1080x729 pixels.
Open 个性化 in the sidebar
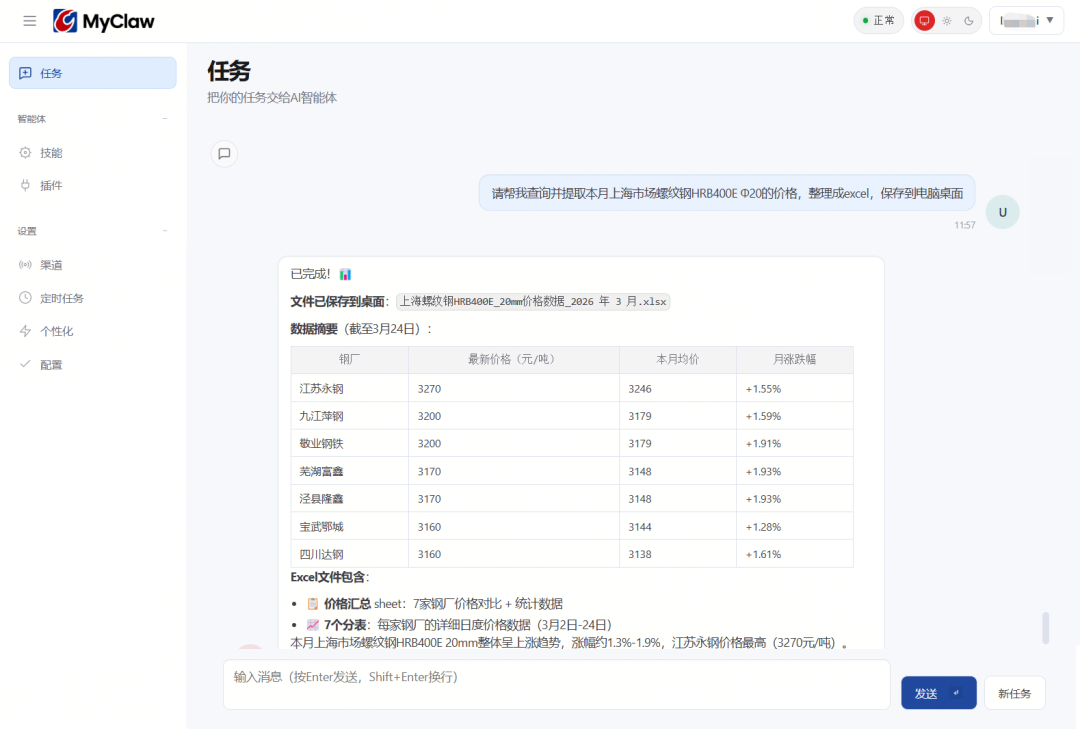tap(92, 331)
